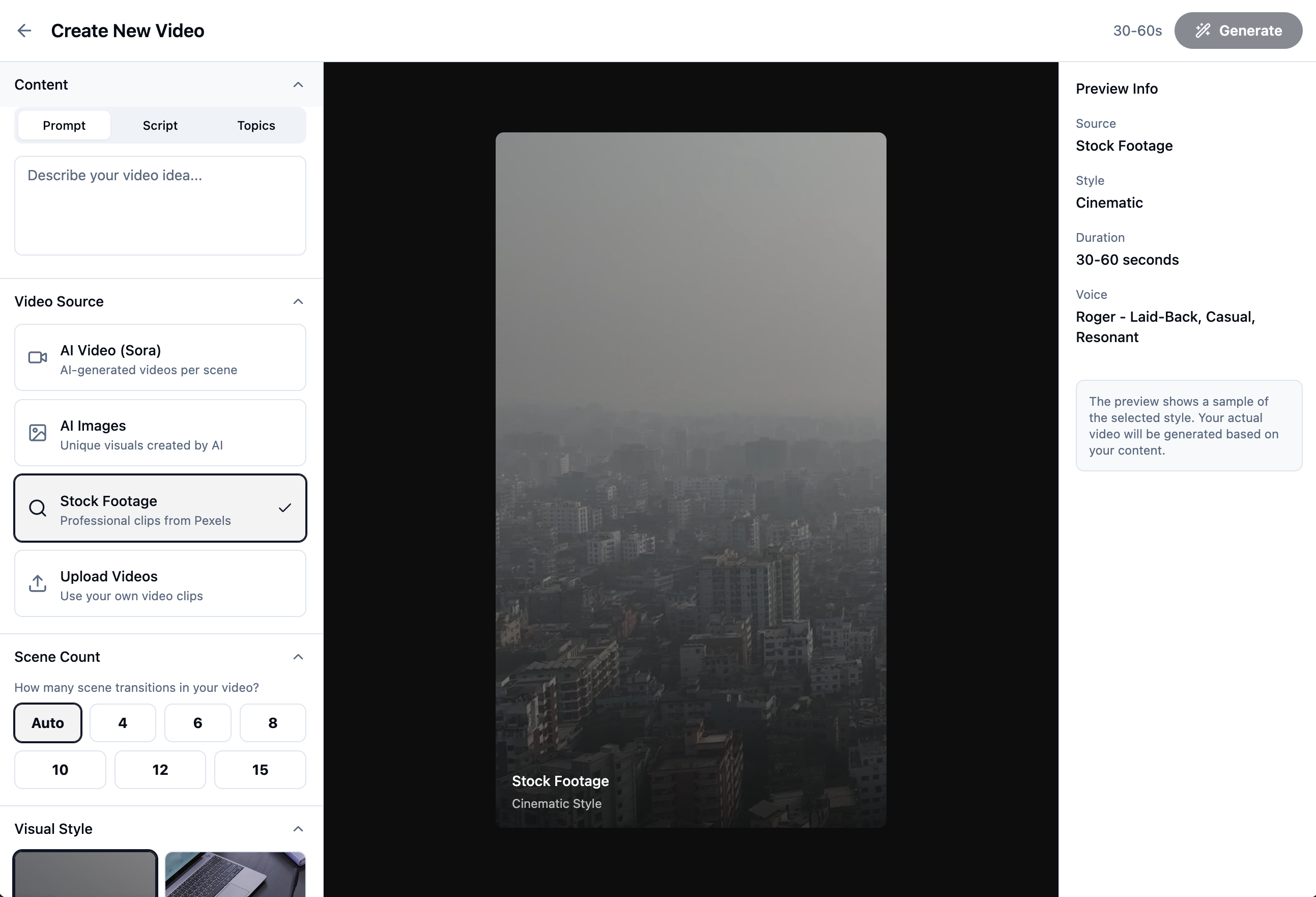Open the Topics tab
The width and height of the screenshot is (1316, 897).
pyautogui.click(x=256, y=125)
